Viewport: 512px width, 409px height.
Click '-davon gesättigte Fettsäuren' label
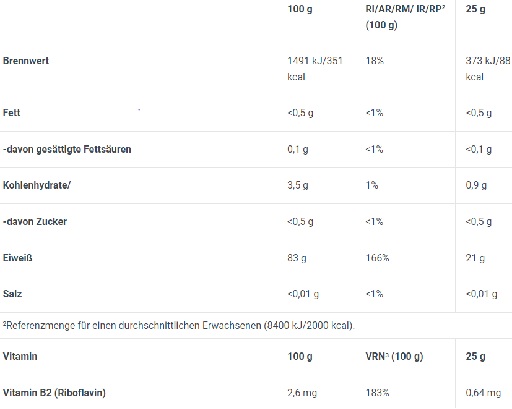tap(67, 149)
